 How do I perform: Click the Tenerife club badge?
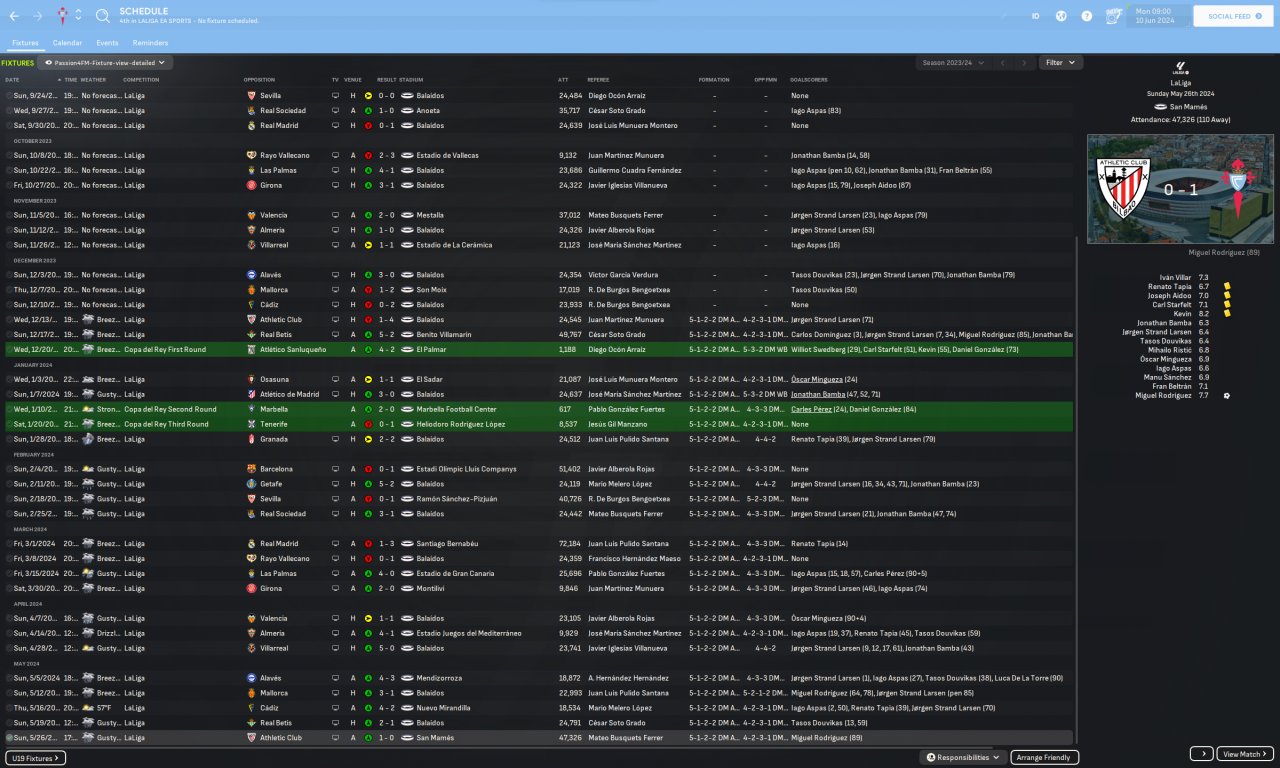coord(251,424)
